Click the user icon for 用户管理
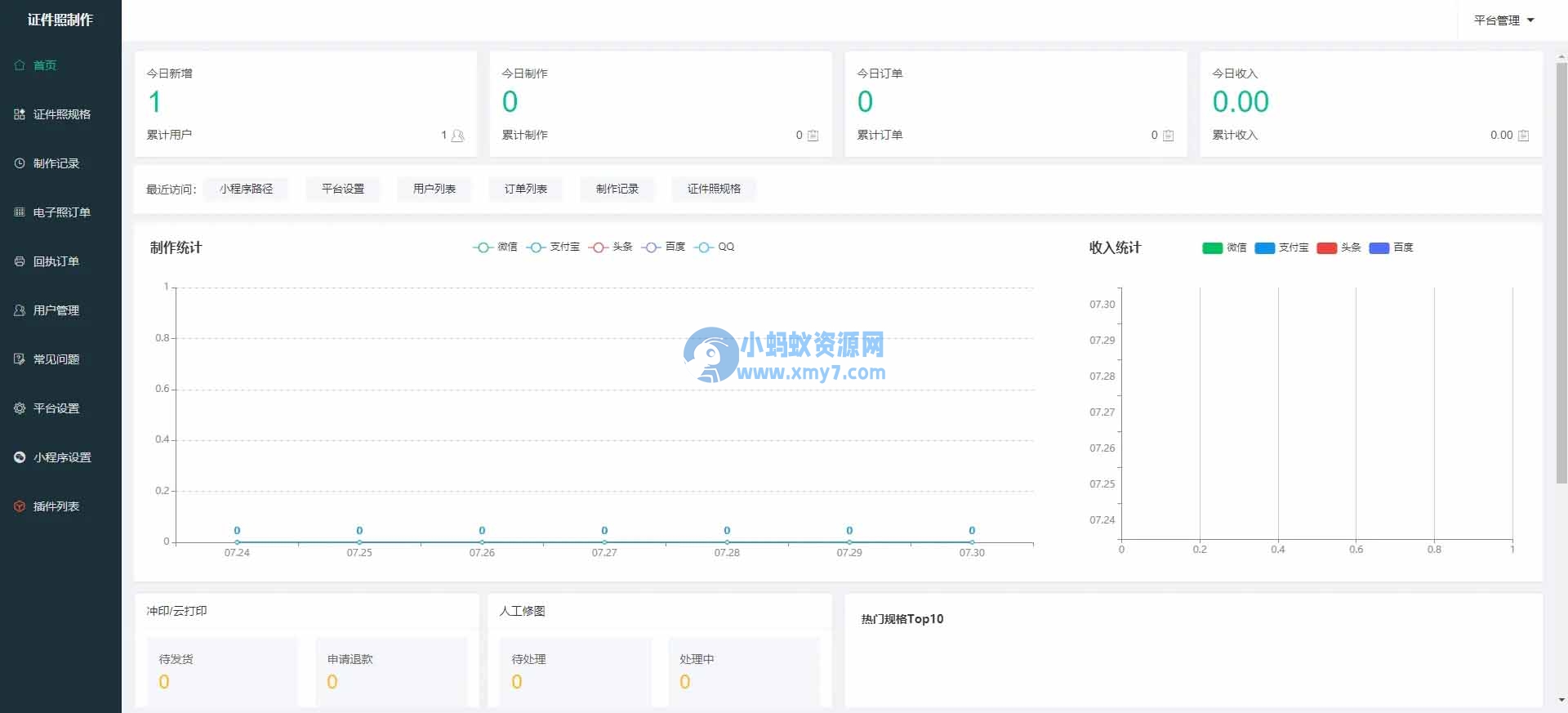The width and height of the screenshot is (1568, 713). (x=20, y=310)
